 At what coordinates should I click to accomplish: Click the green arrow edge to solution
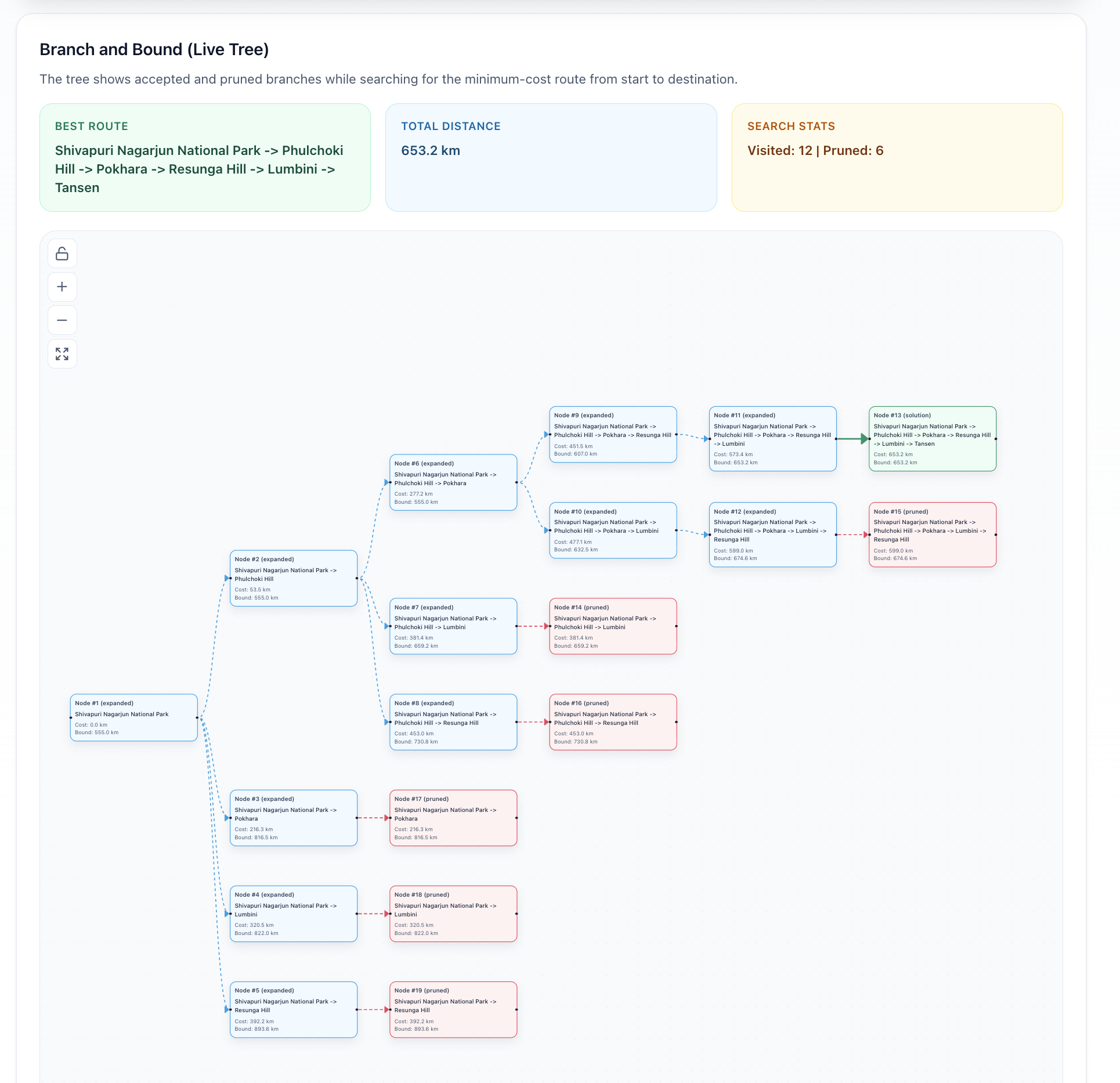click(x=851, y=439)
